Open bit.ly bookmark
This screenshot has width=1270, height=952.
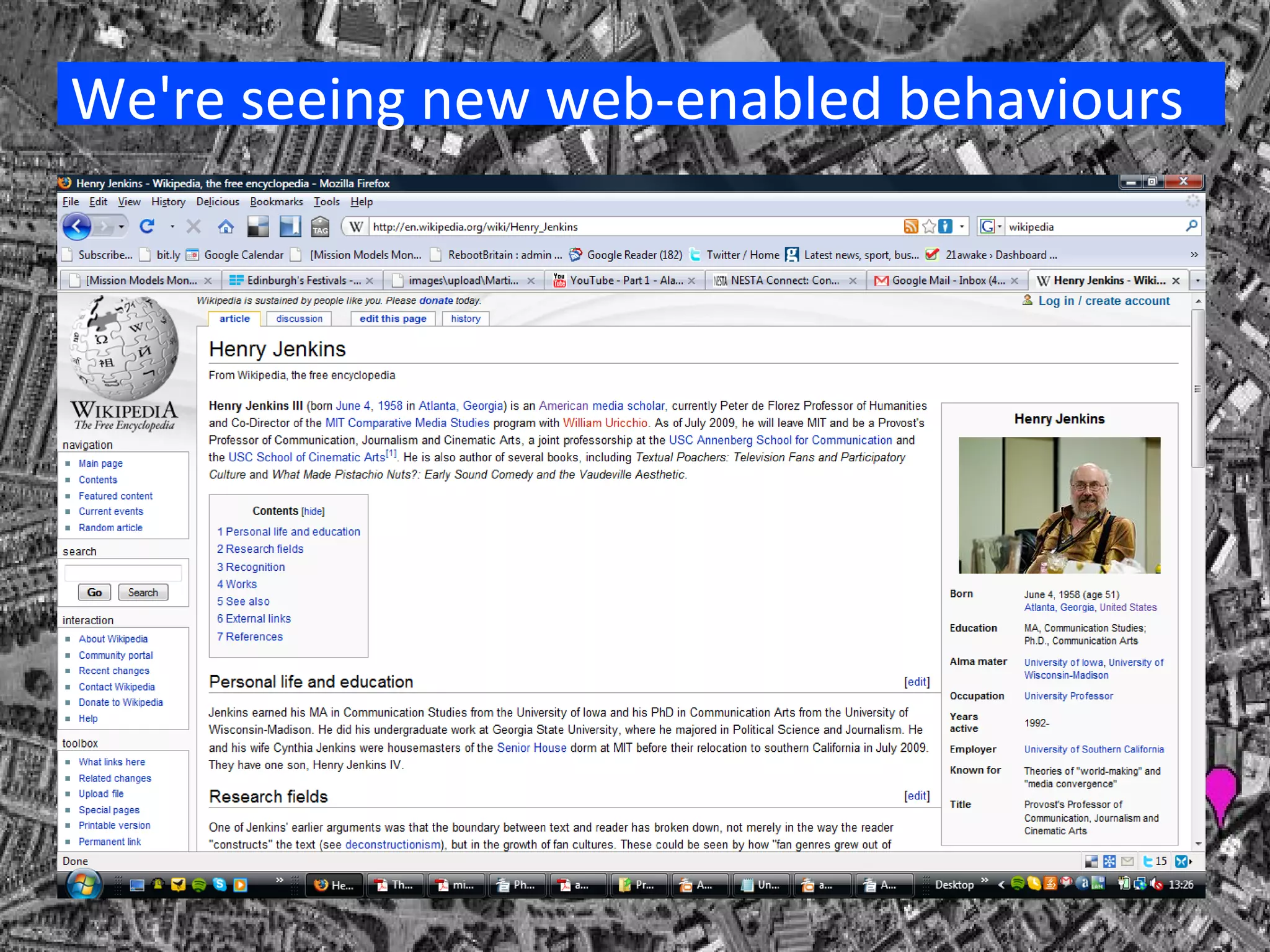tap(161, 255)
